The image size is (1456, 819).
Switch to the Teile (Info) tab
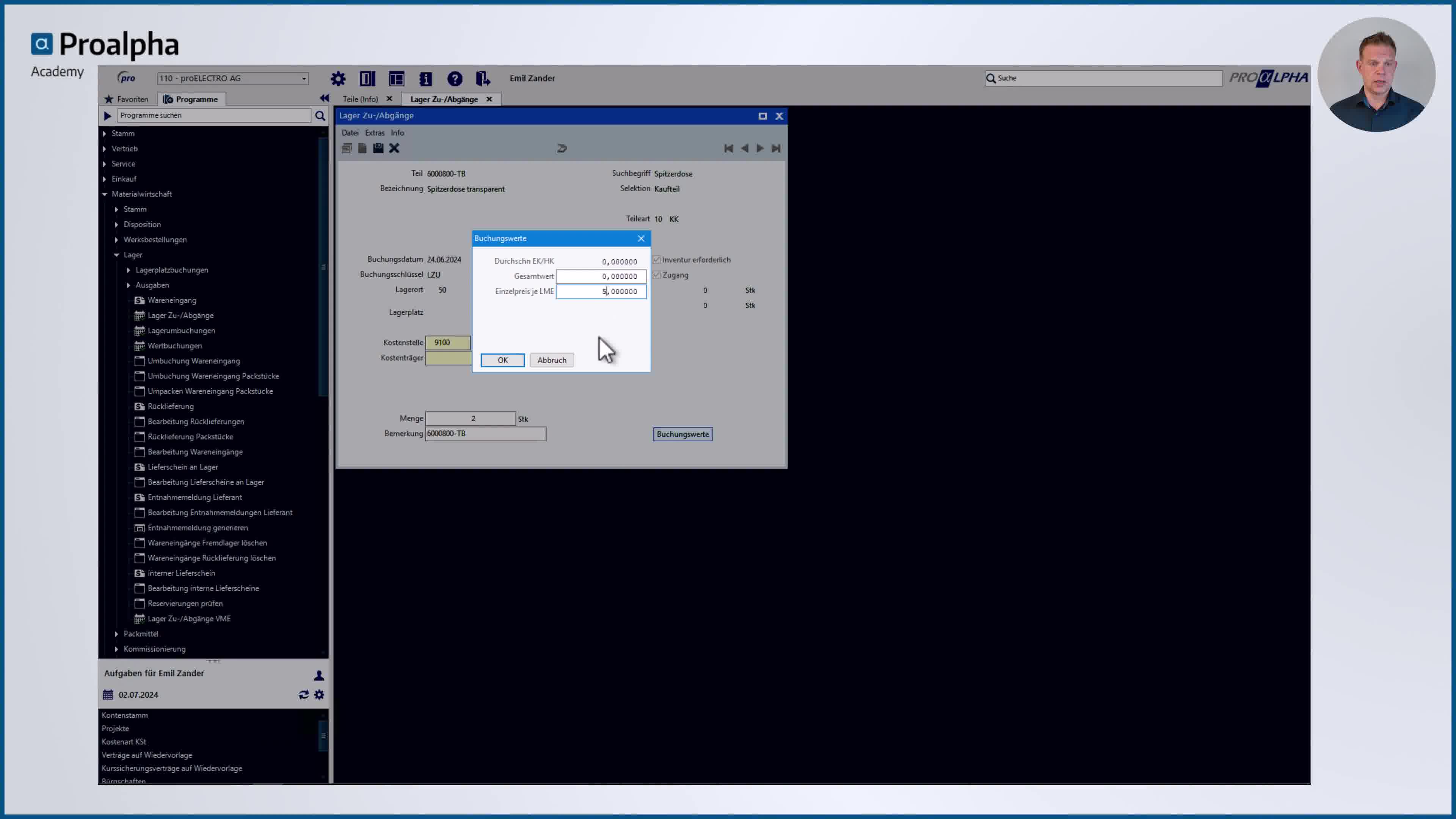(360, 99)
